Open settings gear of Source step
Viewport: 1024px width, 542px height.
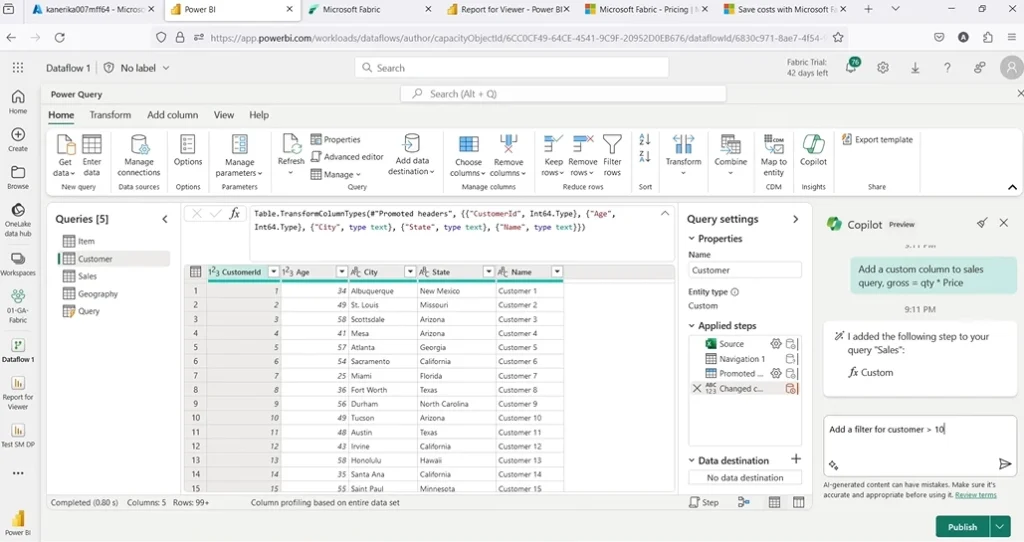pyautogui.click(x=776, y=343)
